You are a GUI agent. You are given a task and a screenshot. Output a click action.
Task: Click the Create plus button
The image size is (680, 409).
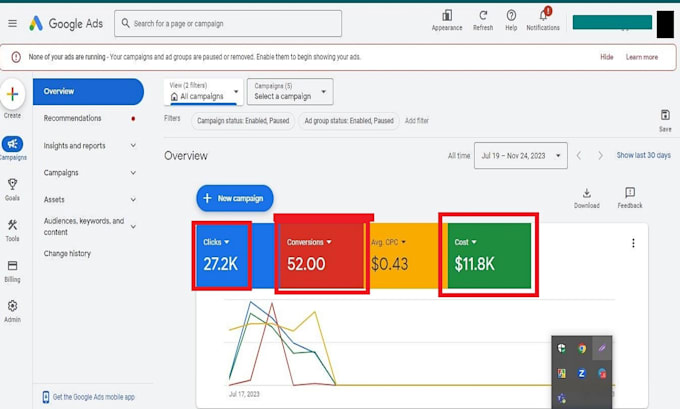click(x=13, y=94)
